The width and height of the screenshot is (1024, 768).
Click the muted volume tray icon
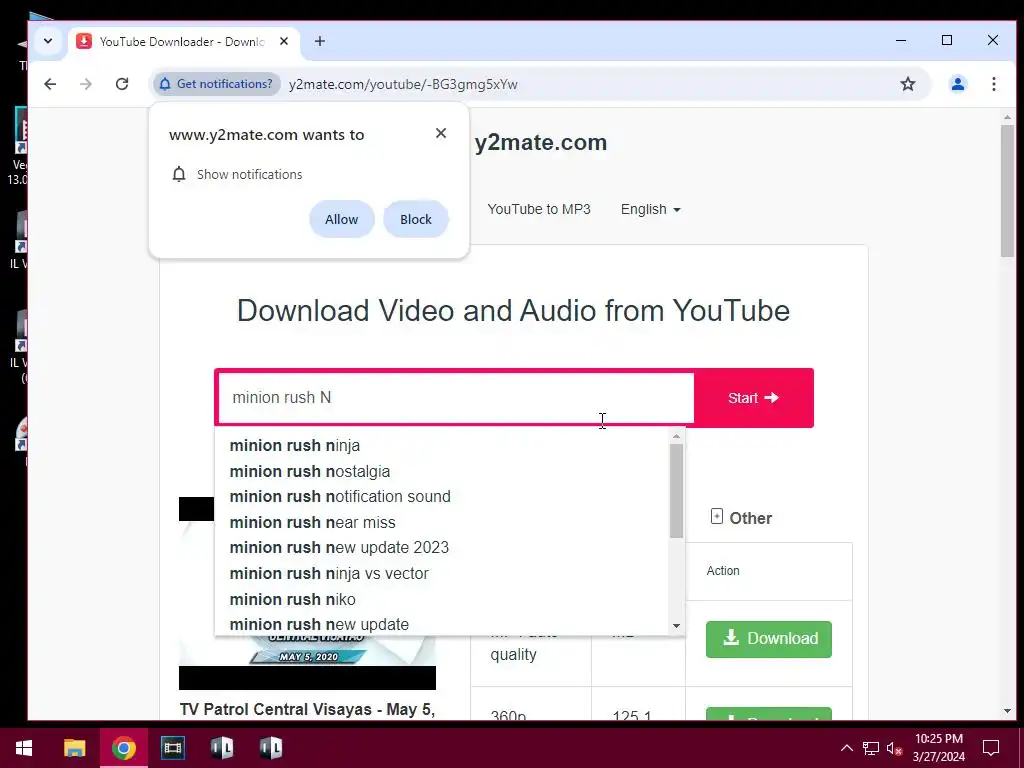click(x=894, y=748)
